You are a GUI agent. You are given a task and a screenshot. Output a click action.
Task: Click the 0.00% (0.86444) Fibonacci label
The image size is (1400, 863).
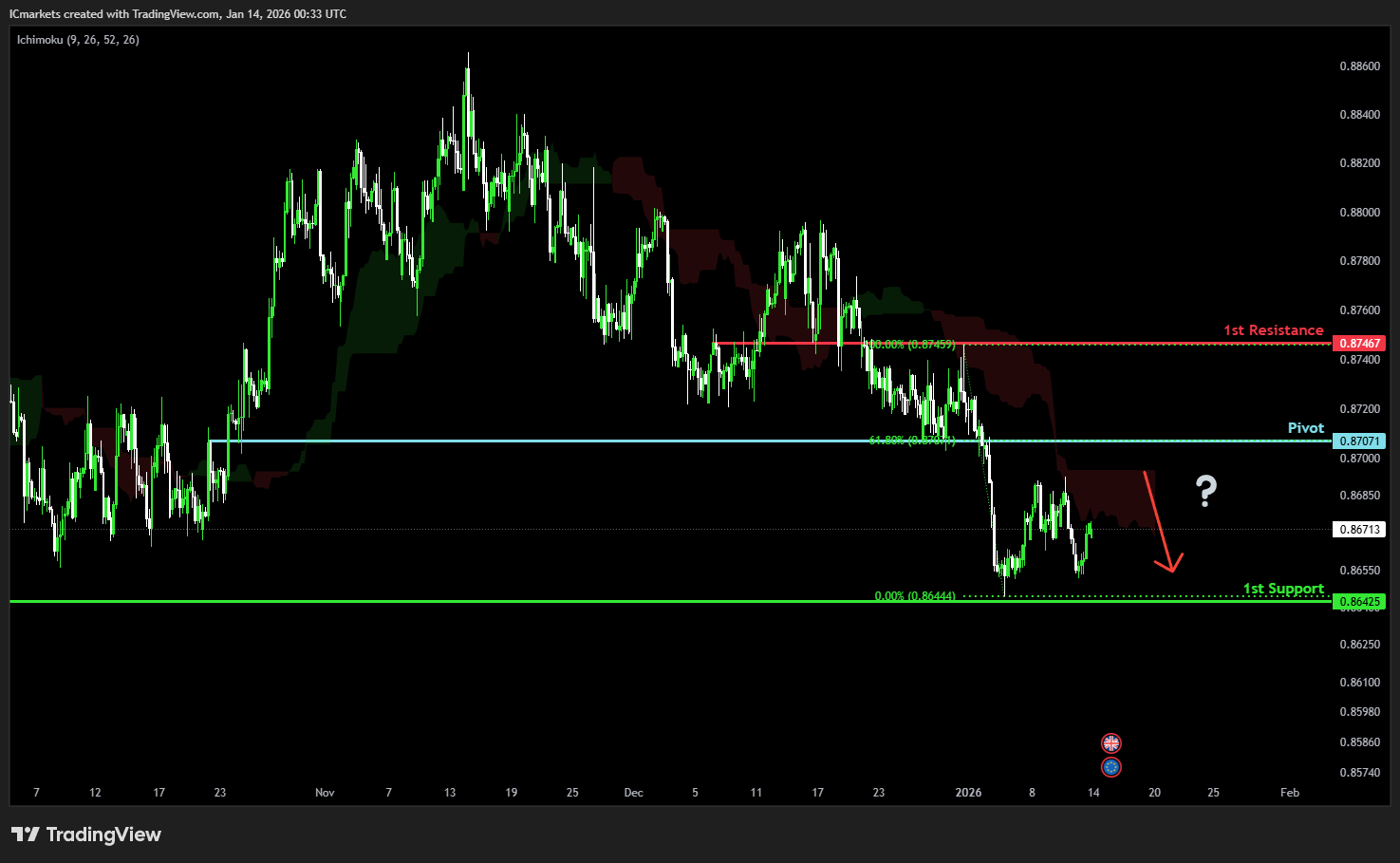pyautogui.click(x=914, y=596)
